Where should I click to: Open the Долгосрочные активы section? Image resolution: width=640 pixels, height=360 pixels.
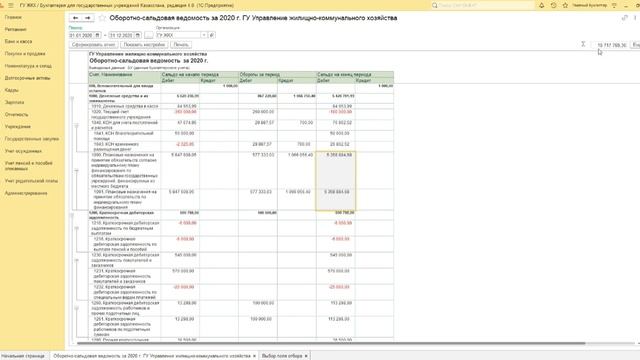(x=27, y=78)
